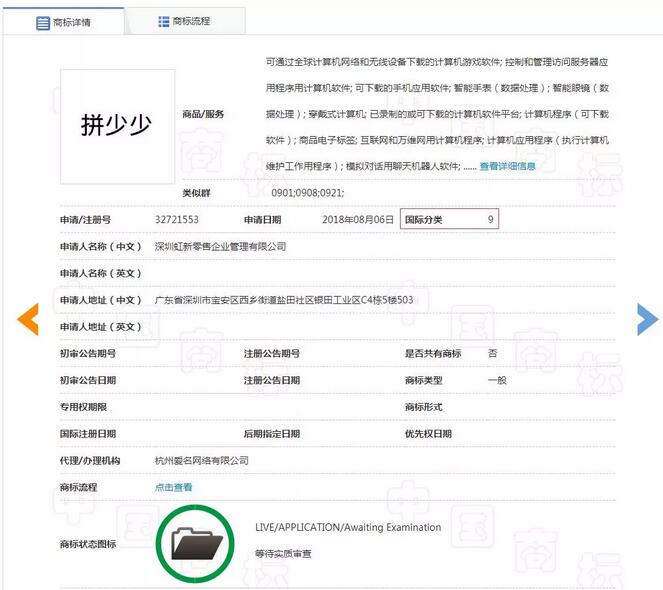This screenshot has width=663, height=590.
Task: Click the 商品/服务 label
Action: (x=203, y=114)
